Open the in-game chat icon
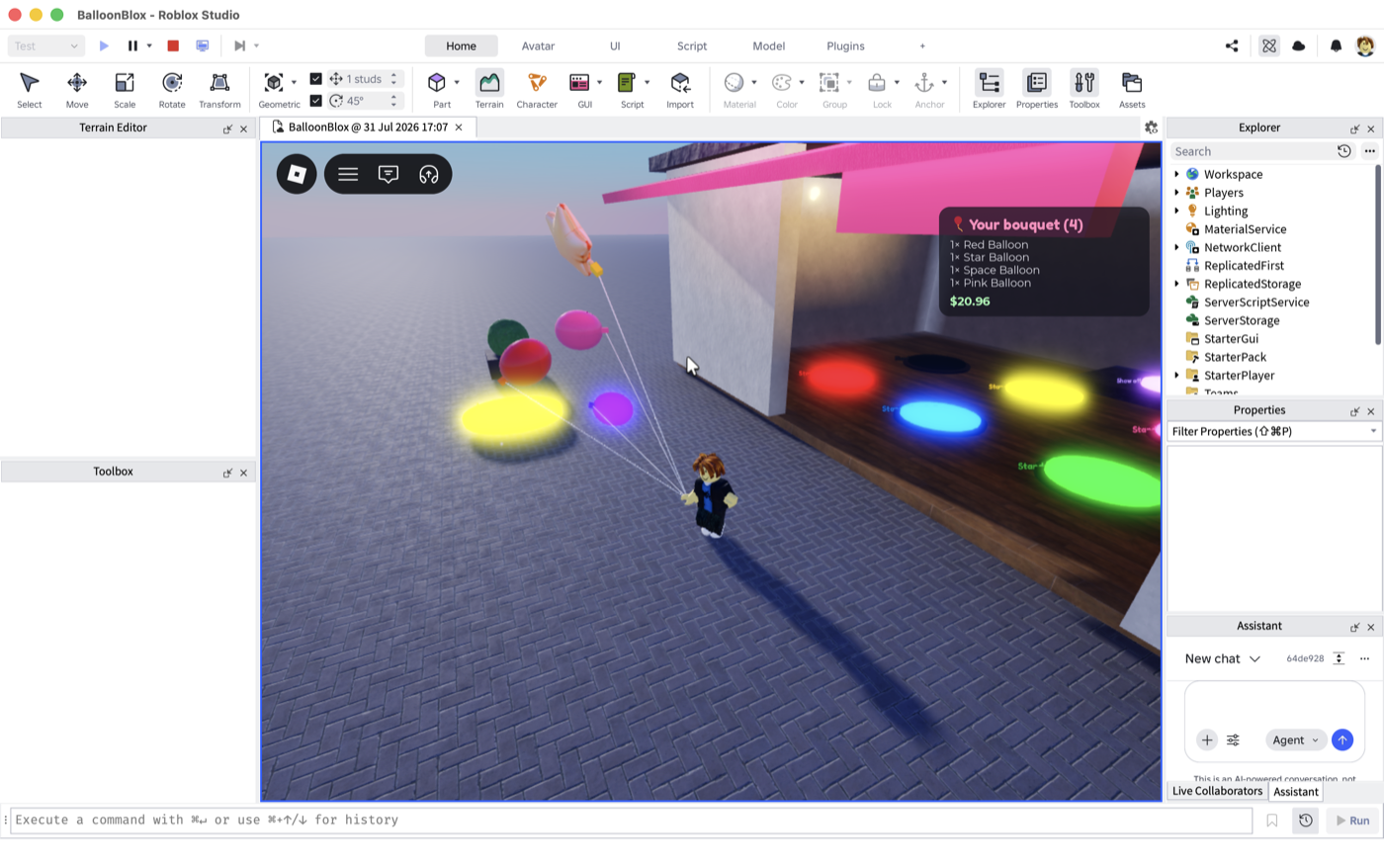1384x868 pixels. (389, 174)
